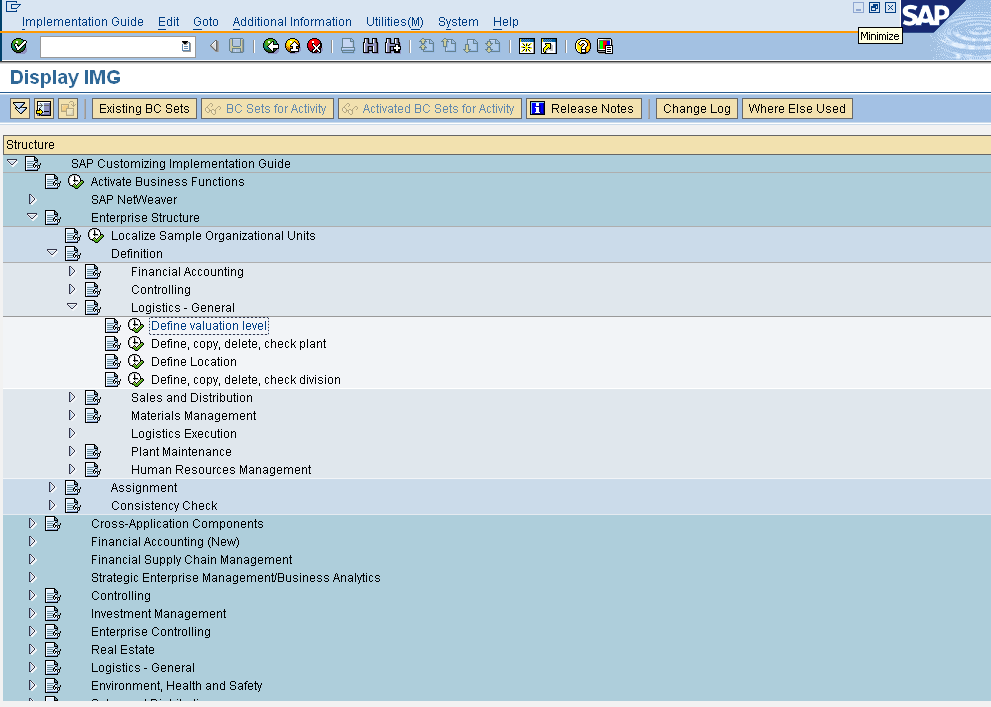991x707 pixels.
Task: Click the yellow Exit arrow icon
Action: point(293,46)
